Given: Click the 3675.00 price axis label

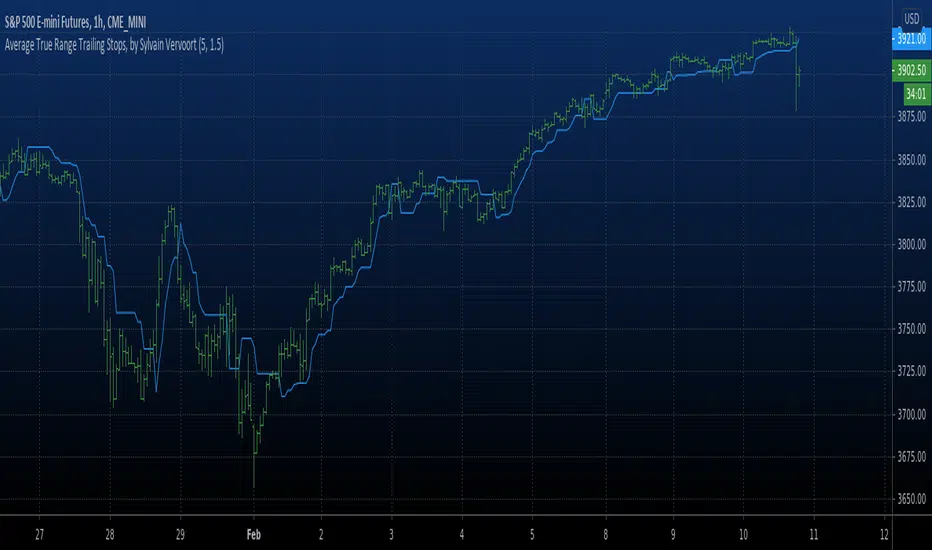Looking at the screenshot, I should tap(911, 456).
